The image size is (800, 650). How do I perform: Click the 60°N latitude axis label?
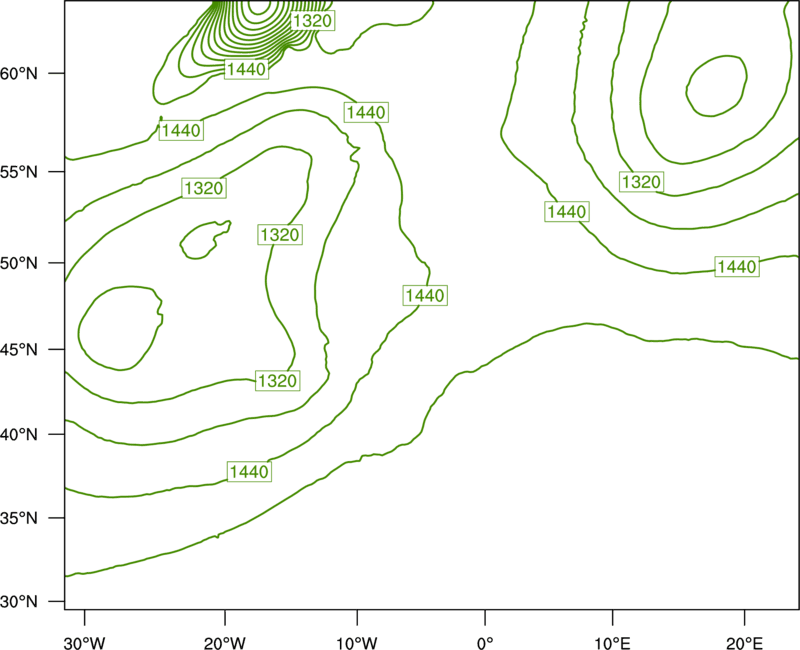19,73
